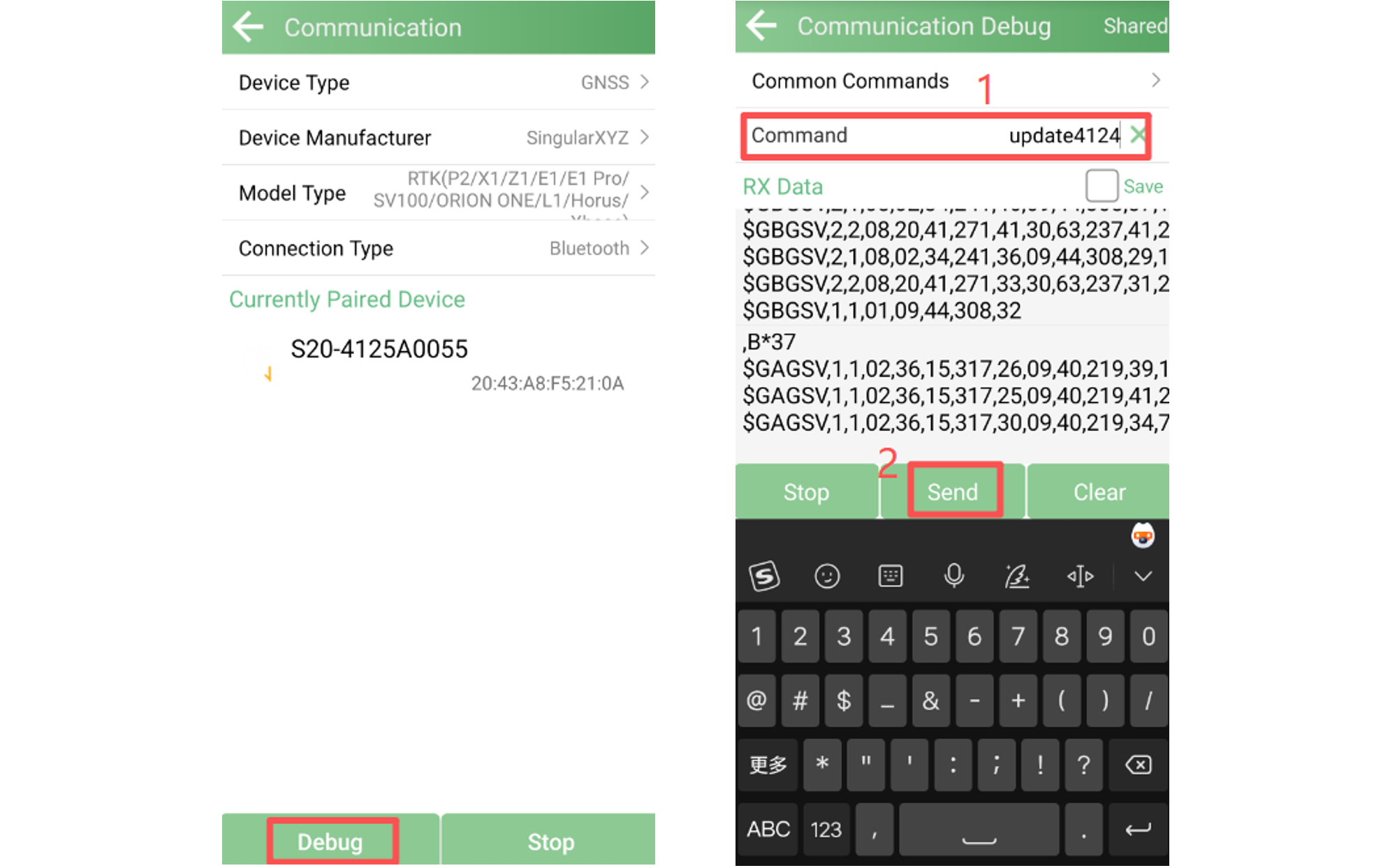Tap the double quote key
Viewport: 1390px width, 868px height.
point(865,765)
